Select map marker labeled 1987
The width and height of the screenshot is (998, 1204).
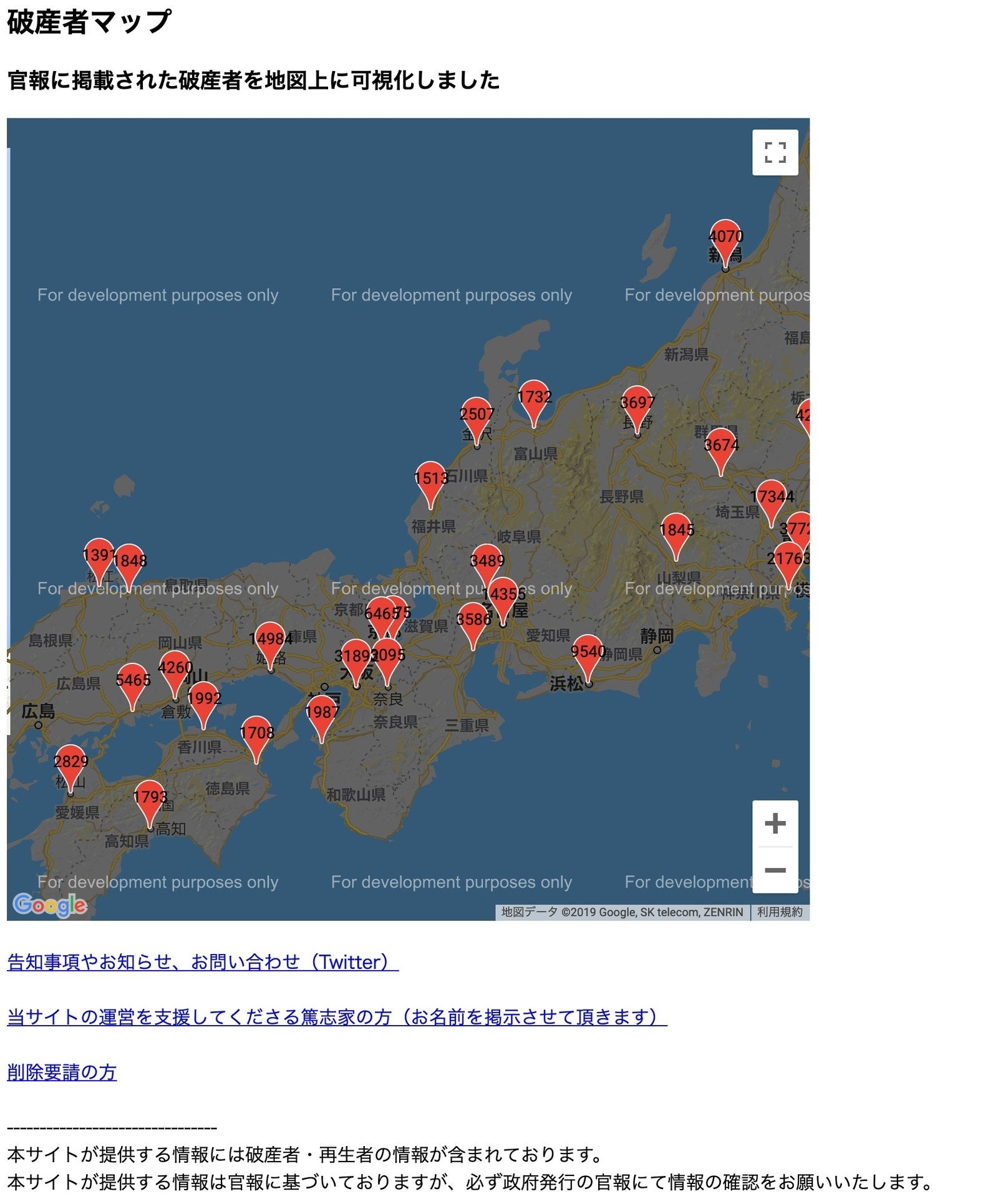pos(321,719)
